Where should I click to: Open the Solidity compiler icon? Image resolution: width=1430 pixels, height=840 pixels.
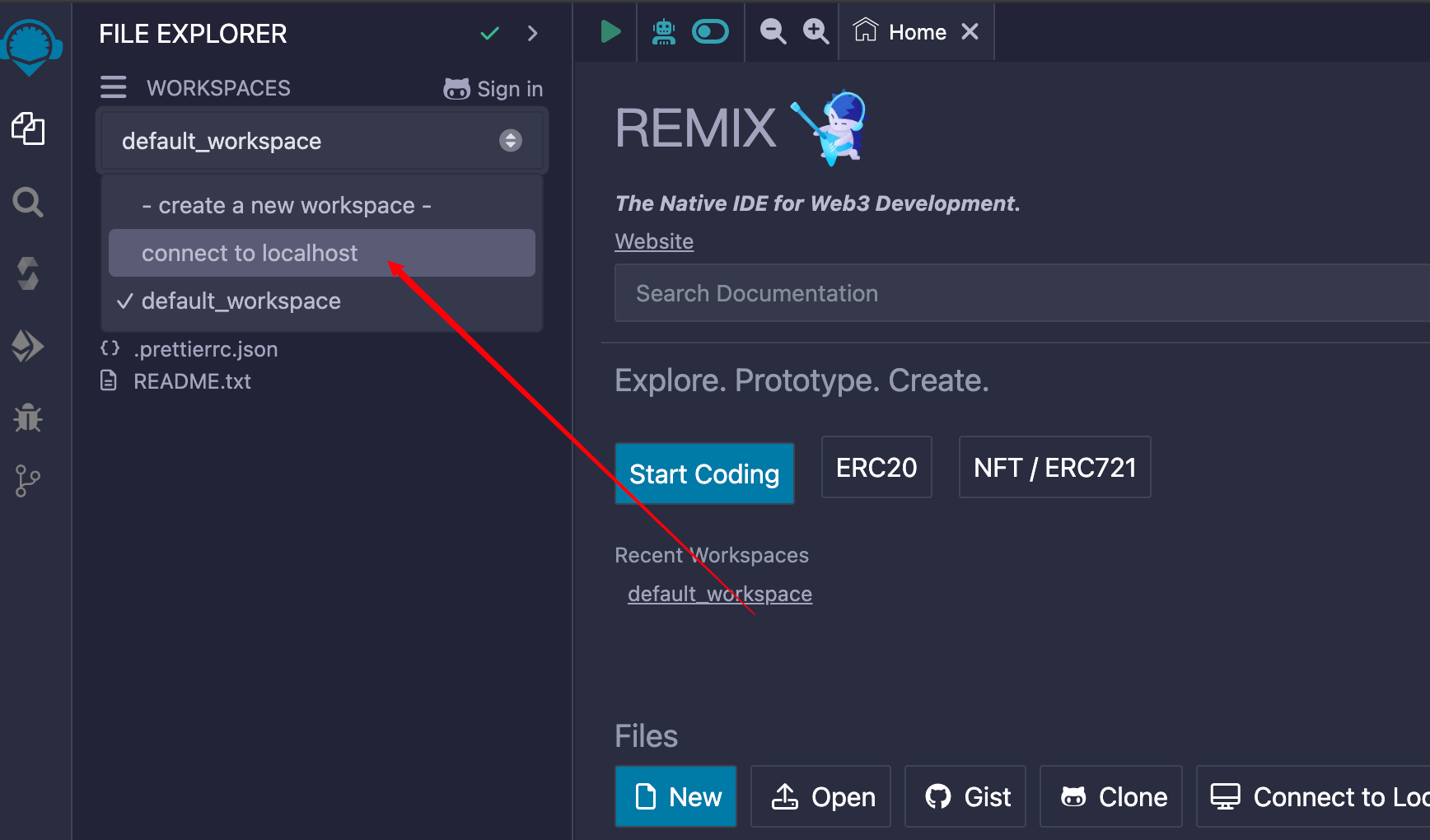coord(28,273)
